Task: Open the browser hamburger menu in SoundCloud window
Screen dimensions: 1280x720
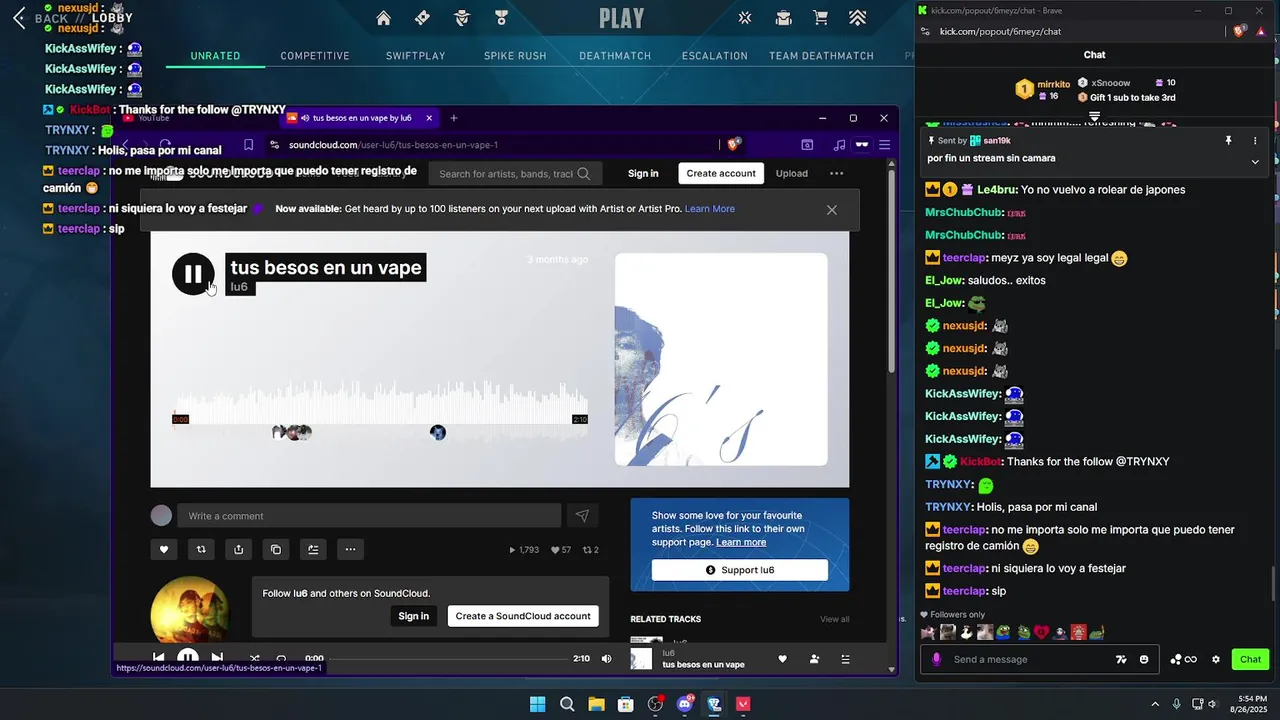Action: pyautogui.click(x=884, y=145)
